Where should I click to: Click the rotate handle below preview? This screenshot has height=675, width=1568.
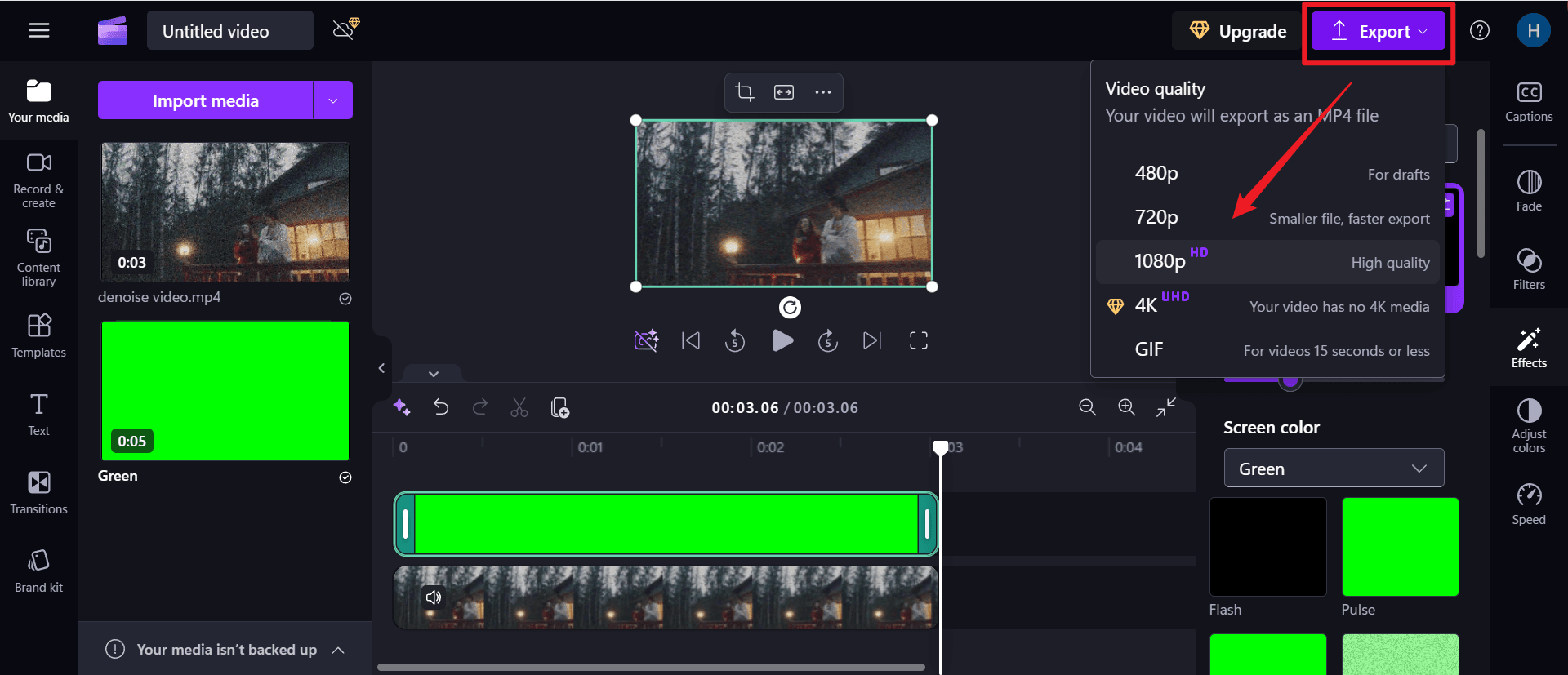point(790,308)
